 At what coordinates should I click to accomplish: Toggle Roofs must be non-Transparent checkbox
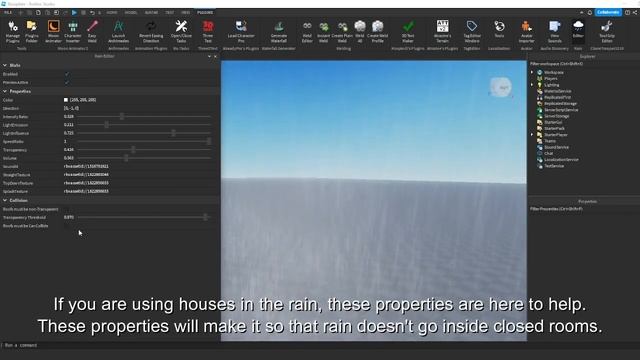point(67,209)
